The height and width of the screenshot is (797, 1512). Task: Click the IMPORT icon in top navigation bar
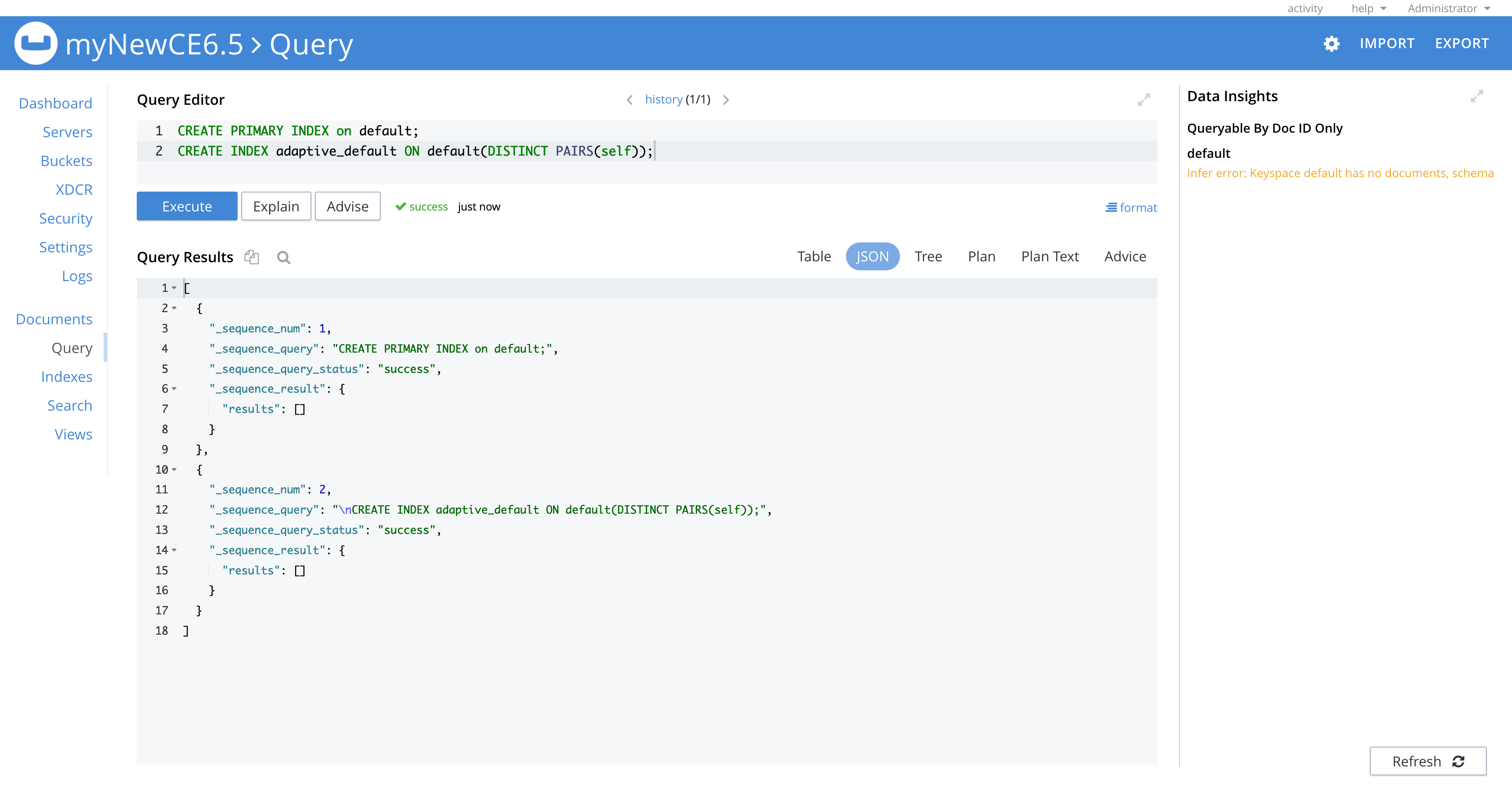point(1388,43)
